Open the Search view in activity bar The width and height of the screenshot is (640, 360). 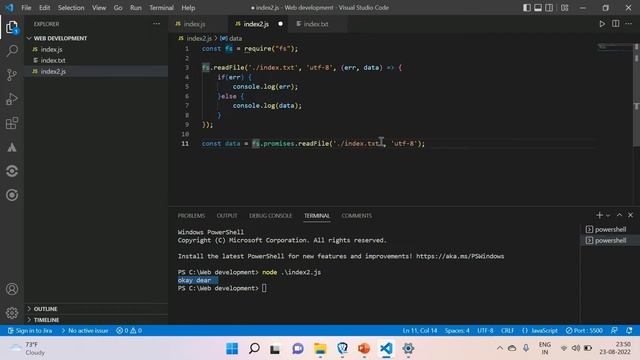(x=12, y=51)
